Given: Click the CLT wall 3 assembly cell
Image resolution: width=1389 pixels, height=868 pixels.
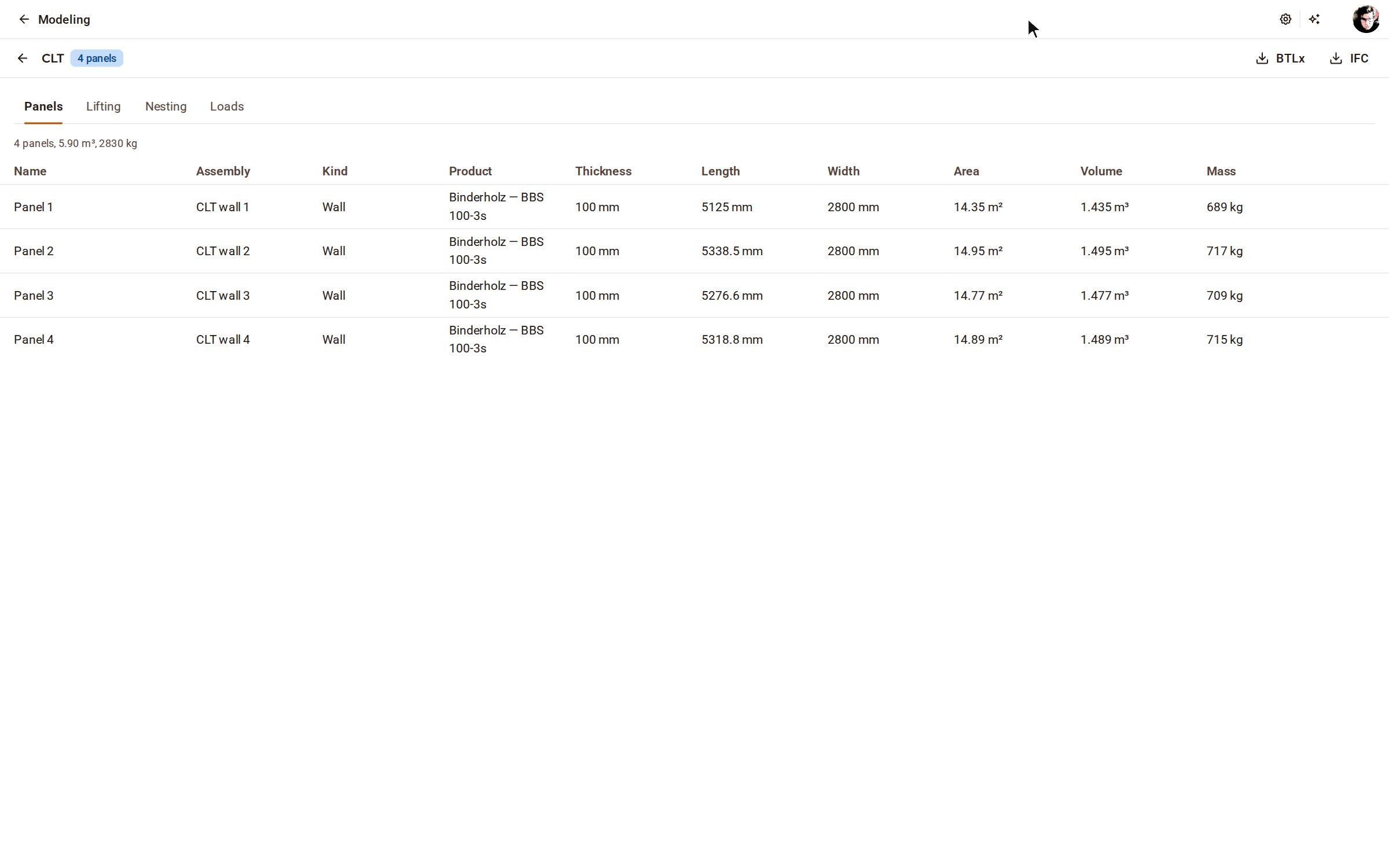Looking at the screenshot, I should (x=223, y=296).
